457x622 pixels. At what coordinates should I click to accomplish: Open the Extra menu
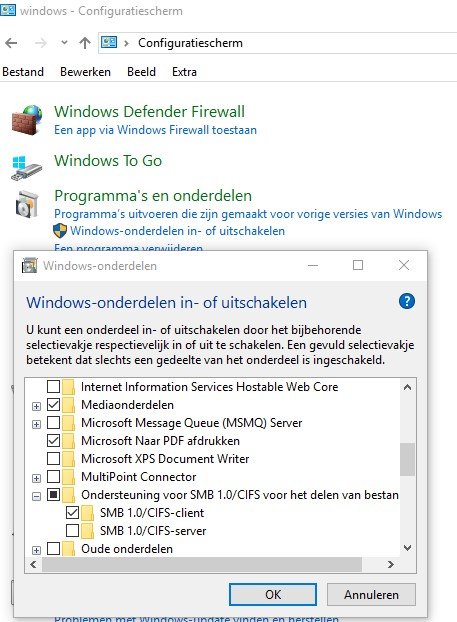(x=184, y=72)
